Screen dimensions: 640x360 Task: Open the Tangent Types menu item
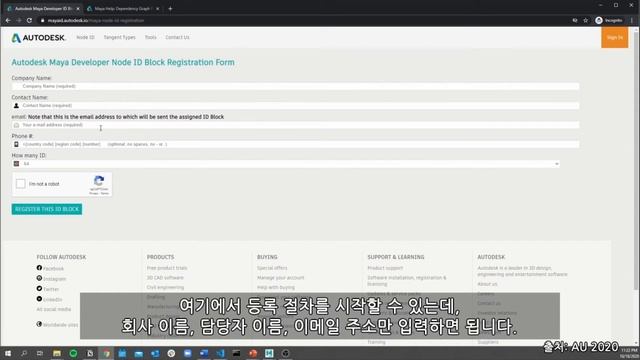coord(120,37)
